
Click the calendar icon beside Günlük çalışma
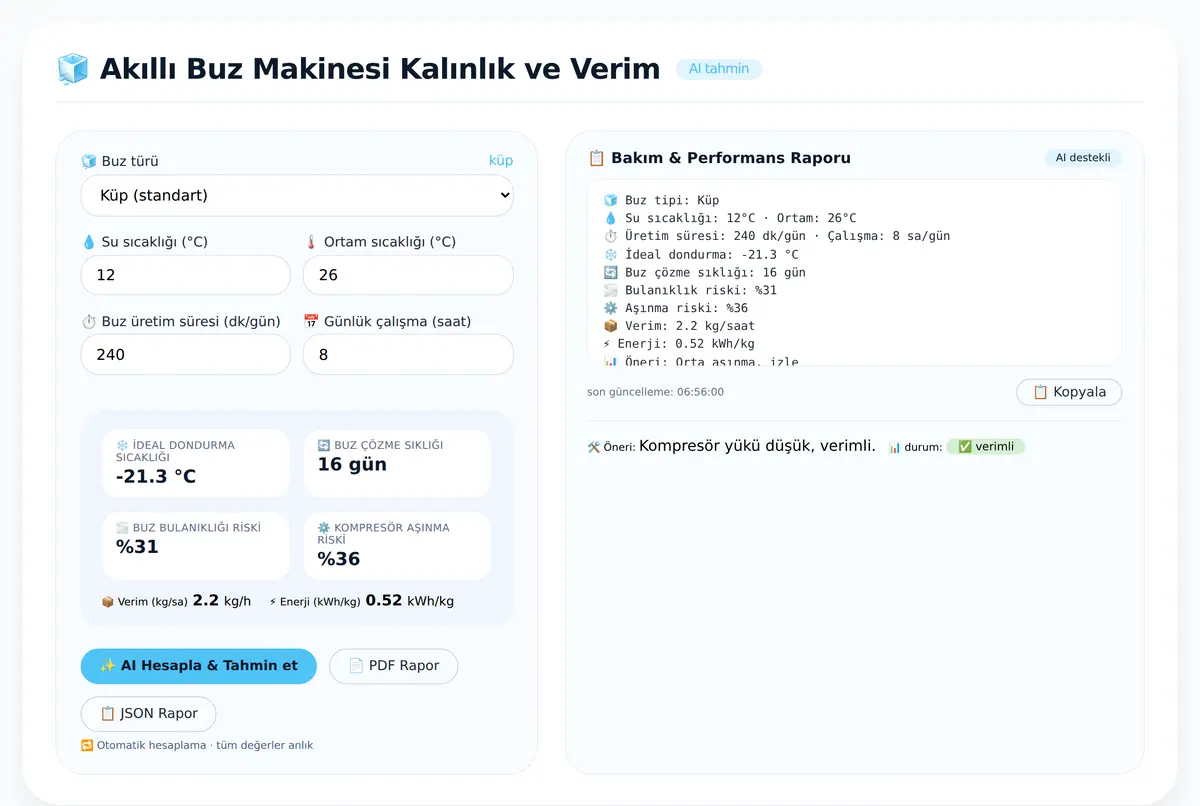pos(311,322)
